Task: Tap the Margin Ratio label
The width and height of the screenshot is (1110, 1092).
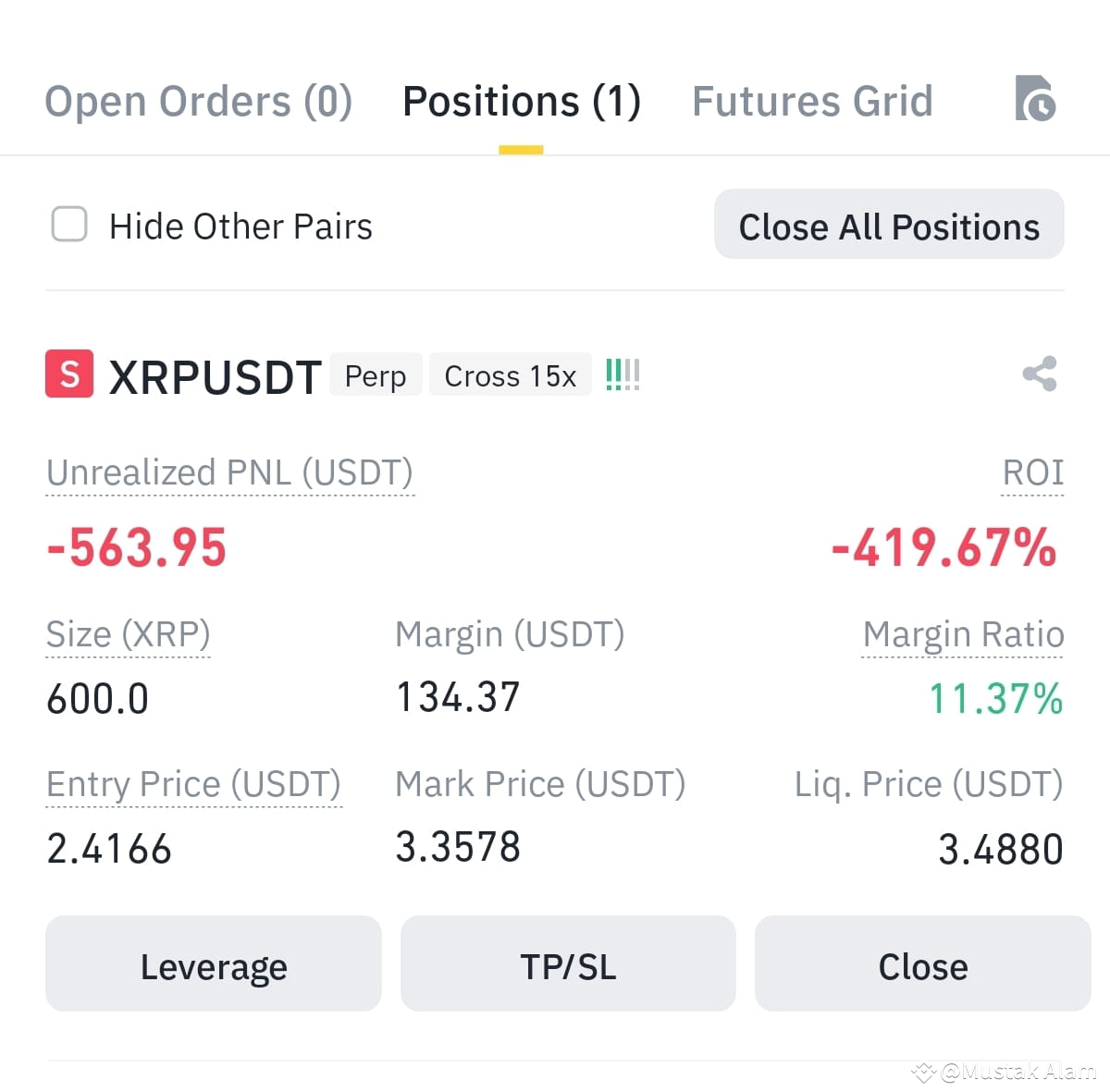Action: [963, 635]
